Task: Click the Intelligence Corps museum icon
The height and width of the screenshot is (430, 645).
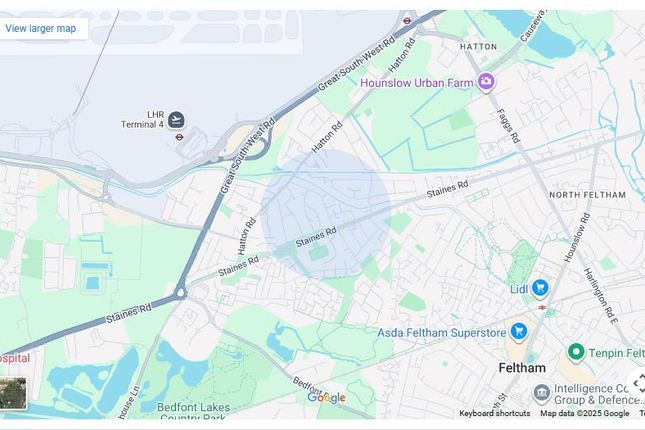Action: pyautogui.click(x=542, y=393)
